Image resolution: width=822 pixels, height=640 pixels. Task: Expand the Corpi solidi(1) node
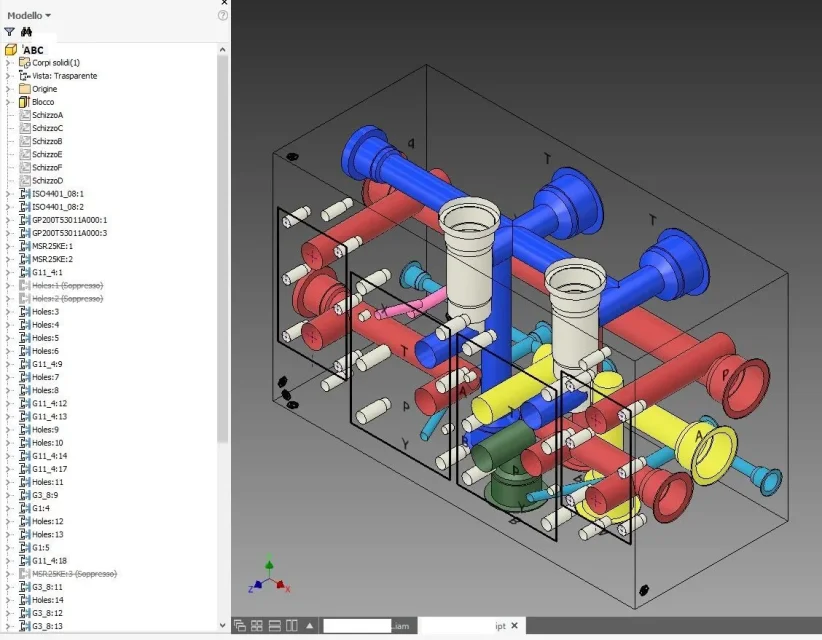[x=8, y=63]
